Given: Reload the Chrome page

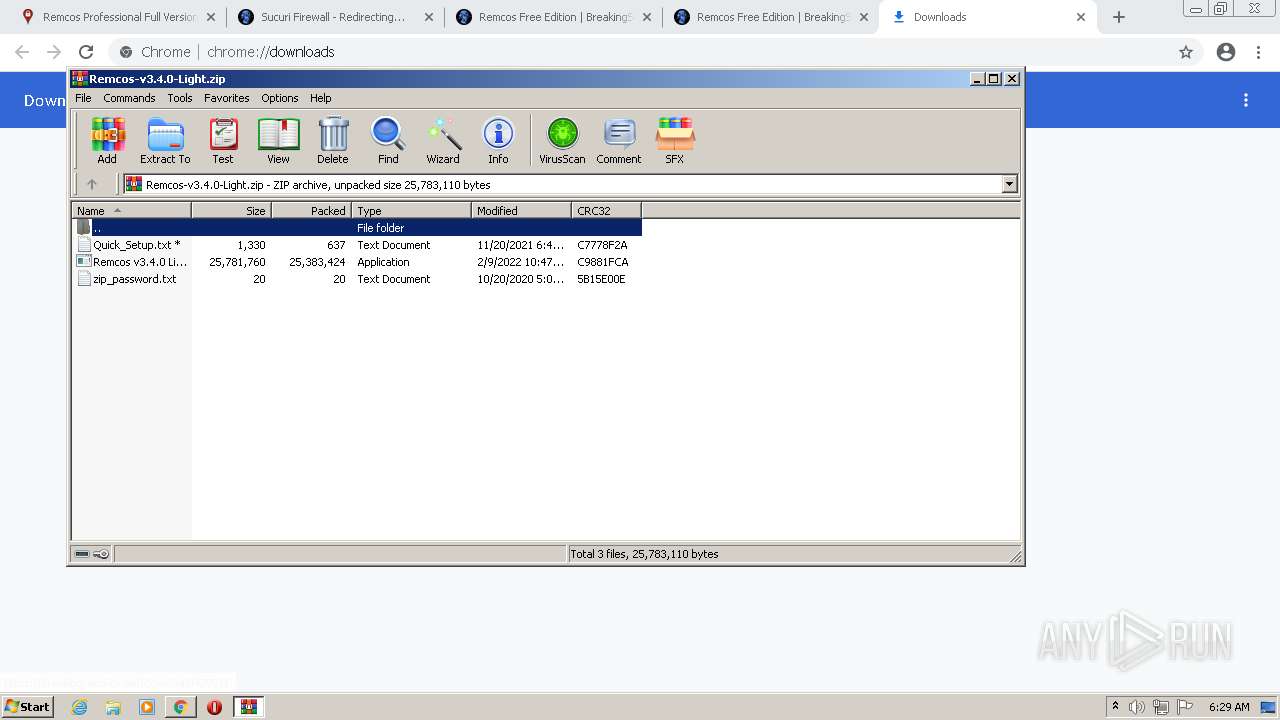Looking at the screenshot, I should 86,52.
